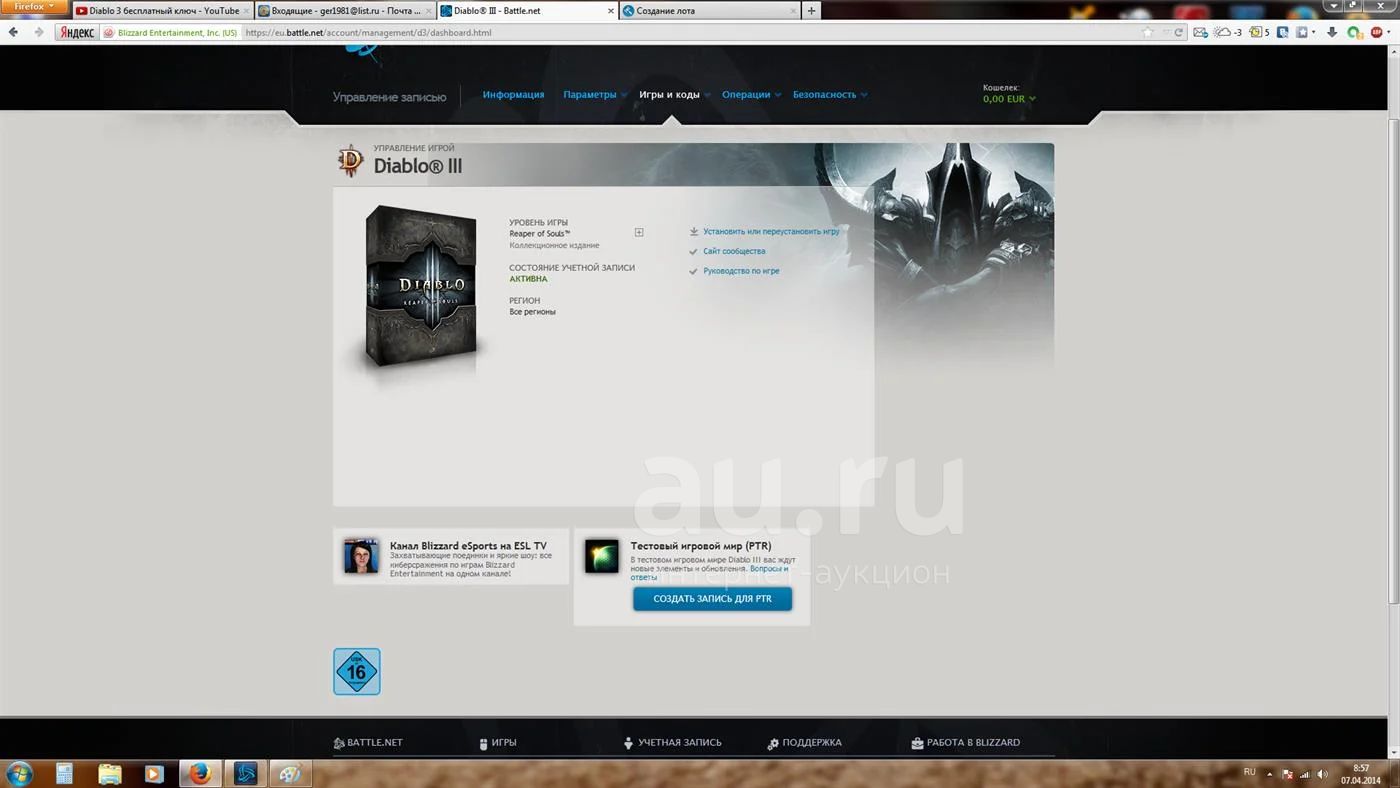Open the Информация section

[513, 95]
